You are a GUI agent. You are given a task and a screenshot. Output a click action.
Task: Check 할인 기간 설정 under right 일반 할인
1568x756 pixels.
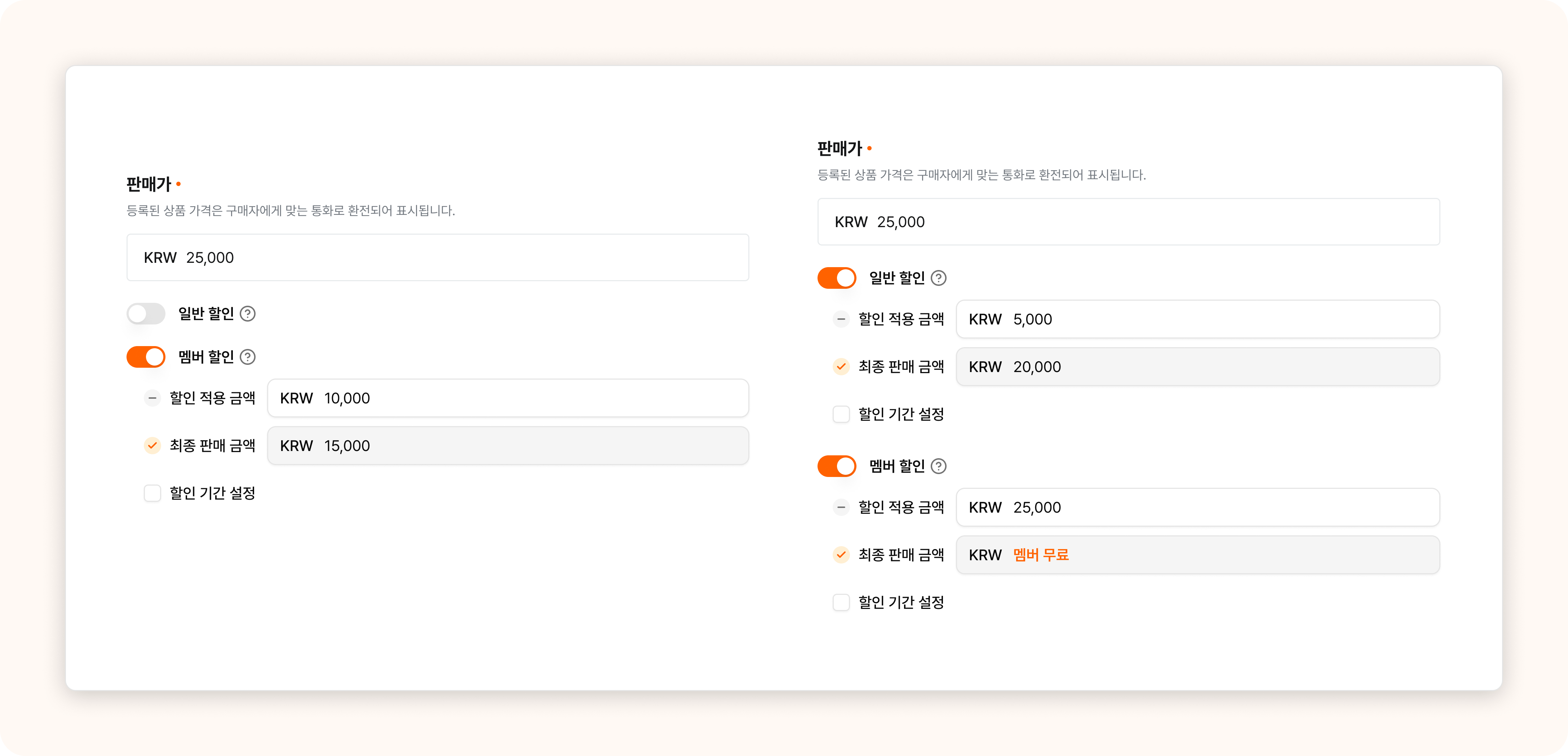point(841,414)
